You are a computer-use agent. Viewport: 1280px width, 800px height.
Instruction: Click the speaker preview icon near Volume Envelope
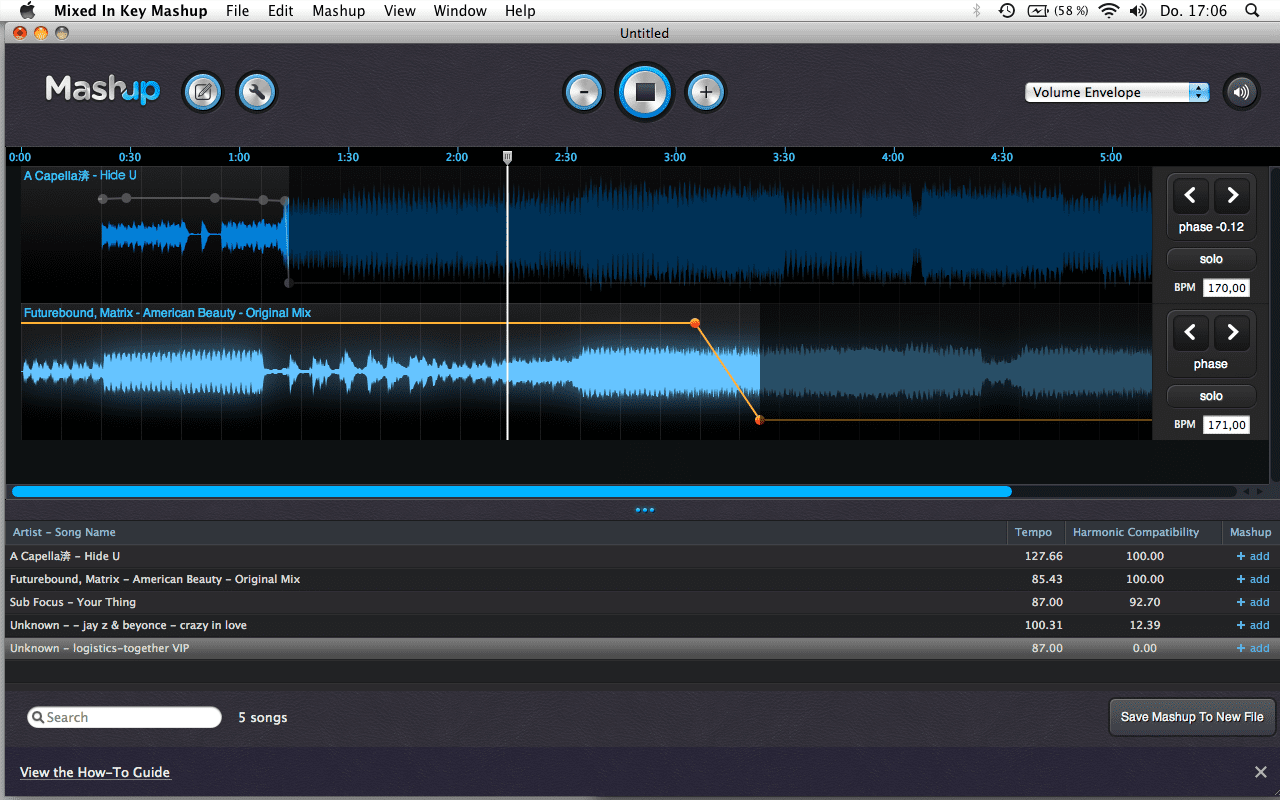[1241, 91]
